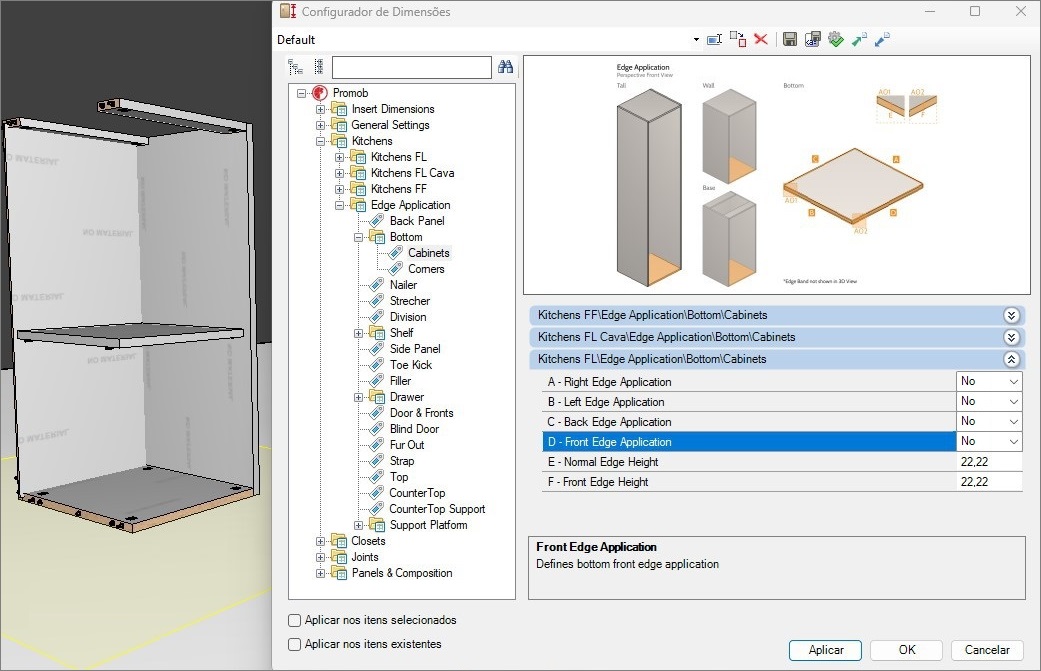This screenshot has height=671, width=1041.
Task: Open the C - Back Edge Application dropdown
Action: tap(1013, 421)
